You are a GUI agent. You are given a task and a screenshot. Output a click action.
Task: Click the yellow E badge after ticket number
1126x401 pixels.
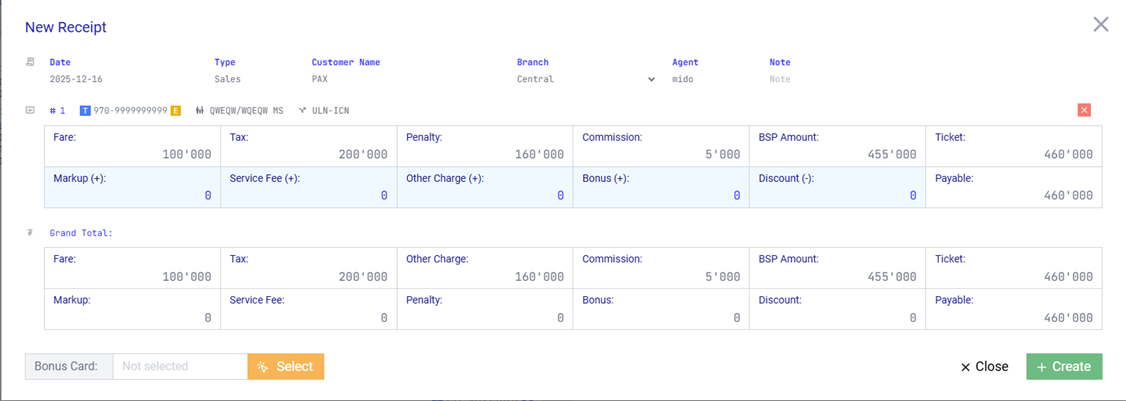coord(175,110)
